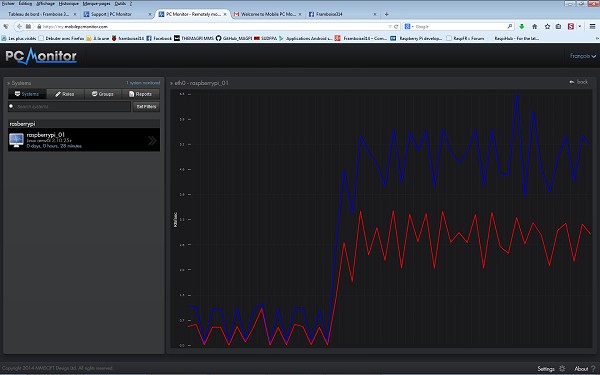The height and width of the screenshot is (375, 600).
Task: Click the red S extension icon
Action: coord(571,26)
